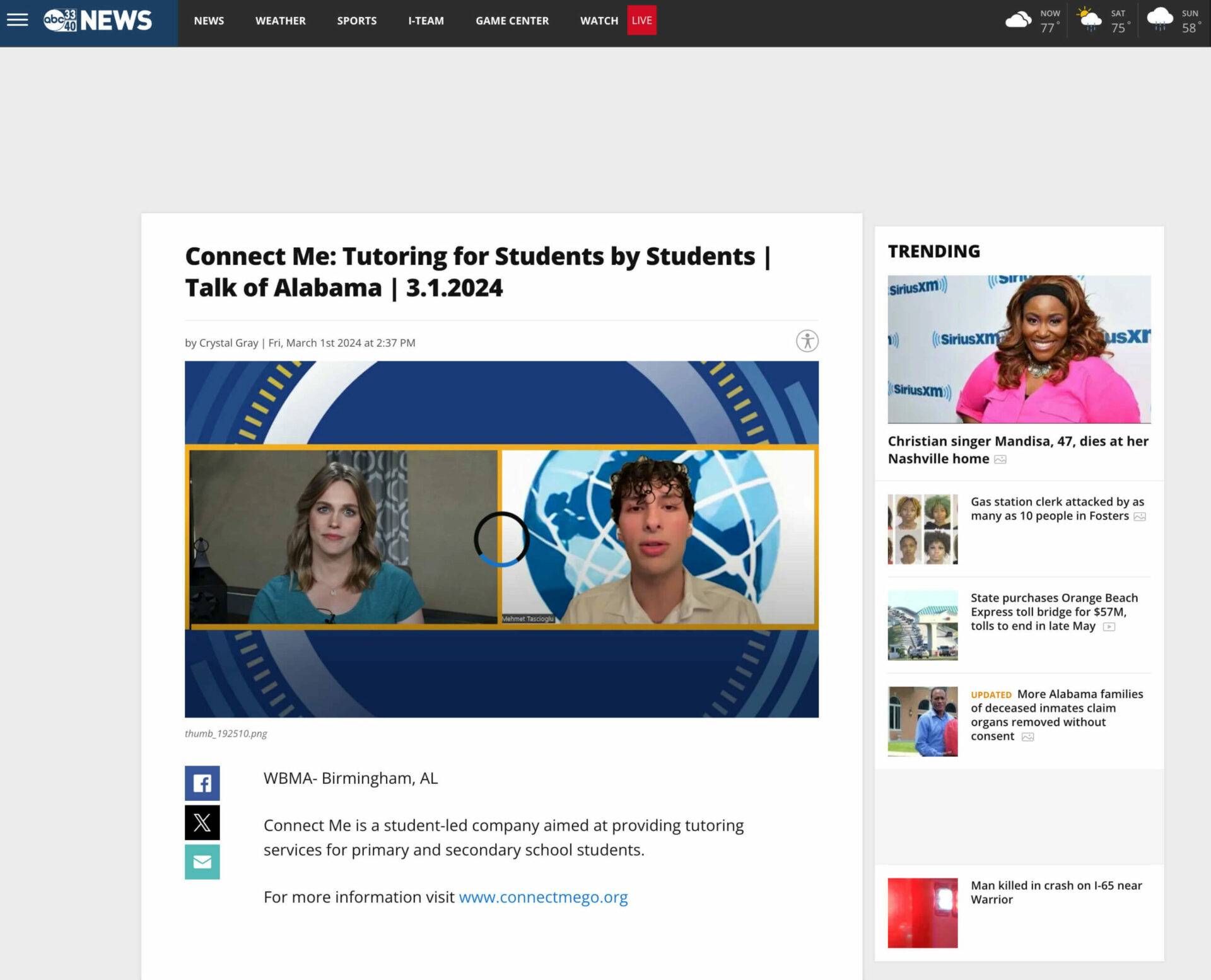Visit the www.connectmego.org link
The image size is (1211, 980).
click(x=543, y=897)
